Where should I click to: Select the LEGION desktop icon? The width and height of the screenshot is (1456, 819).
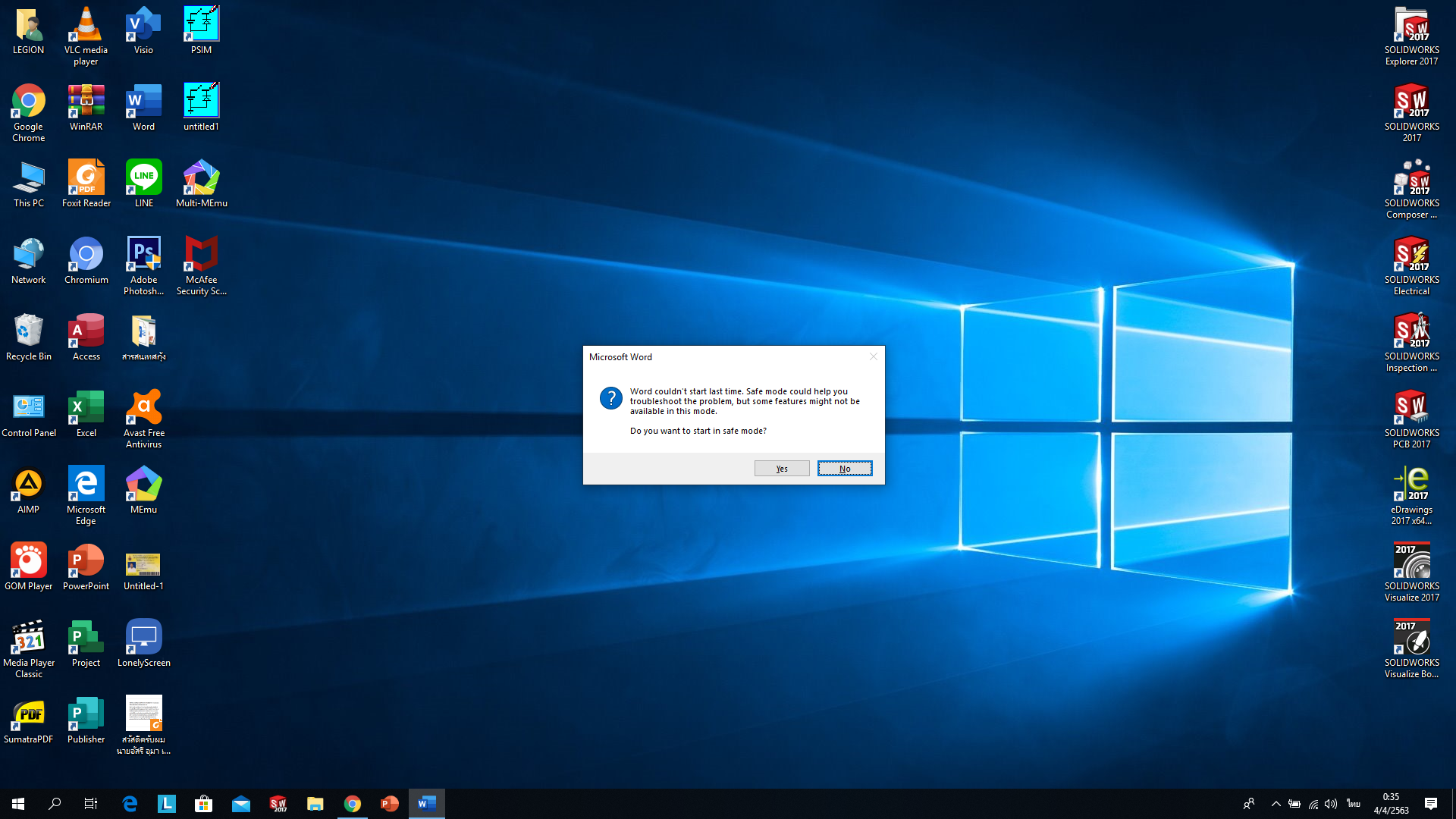point(28,31)
